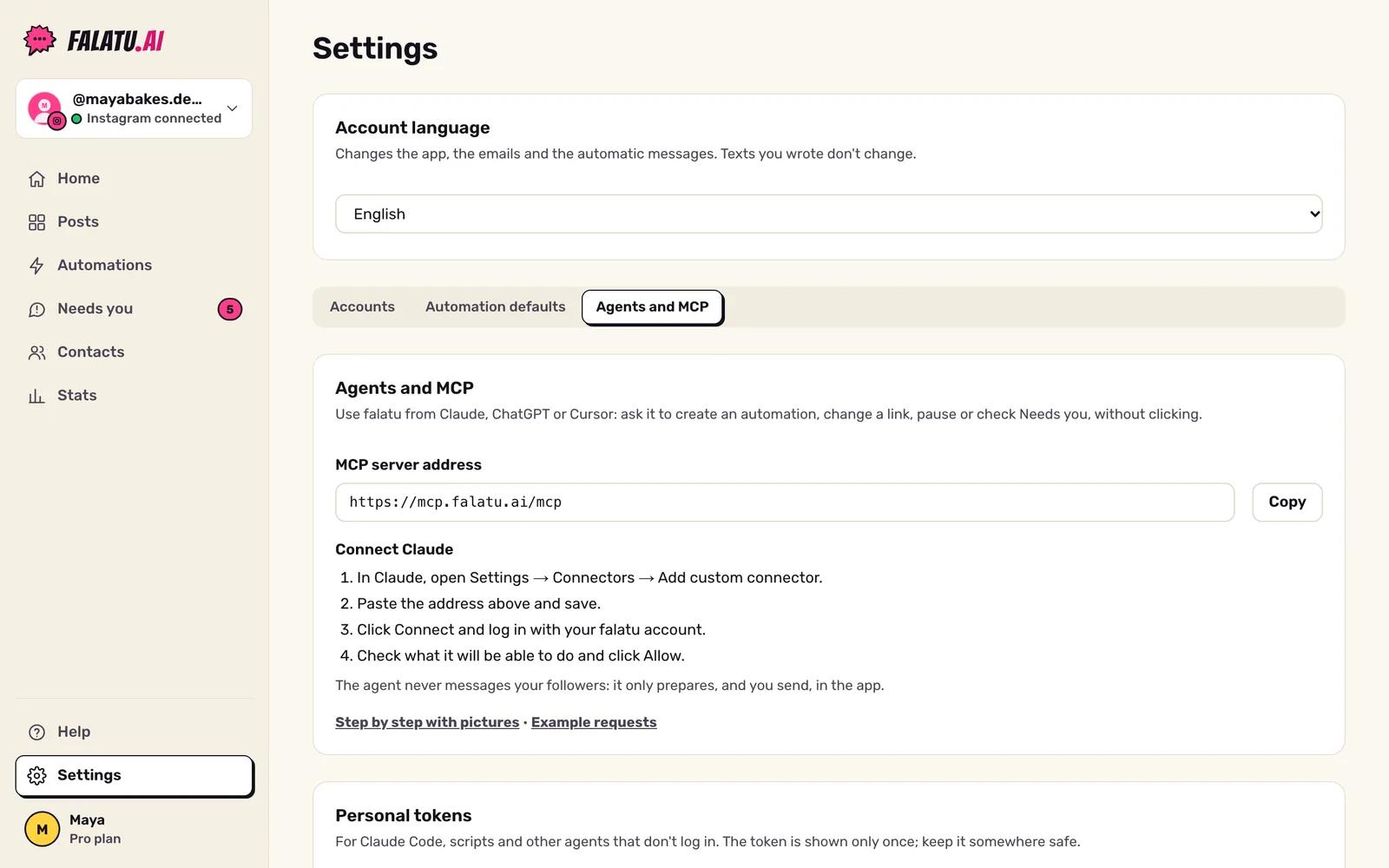Screen dimensions: 1389x868
Task: Open Contacts via its people icon
Action: point(36,352)
